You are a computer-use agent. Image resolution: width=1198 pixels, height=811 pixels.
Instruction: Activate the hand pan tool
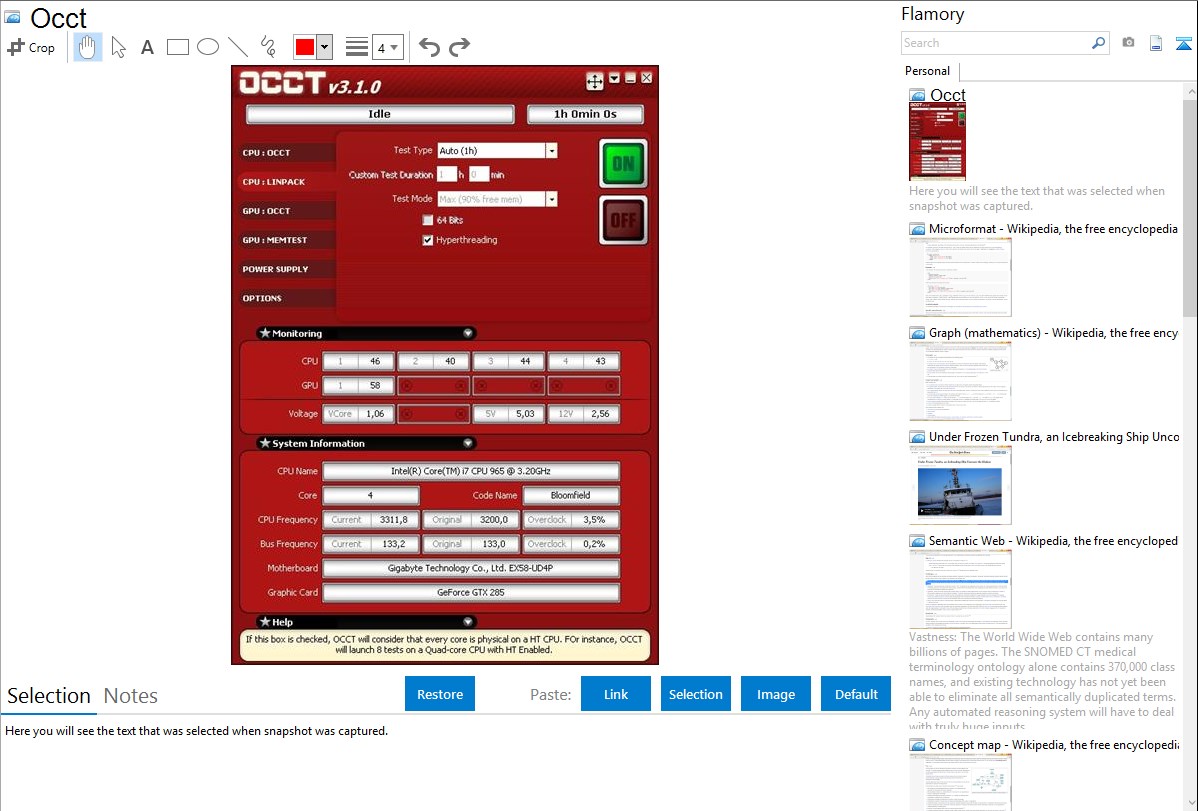click(88, 47)
